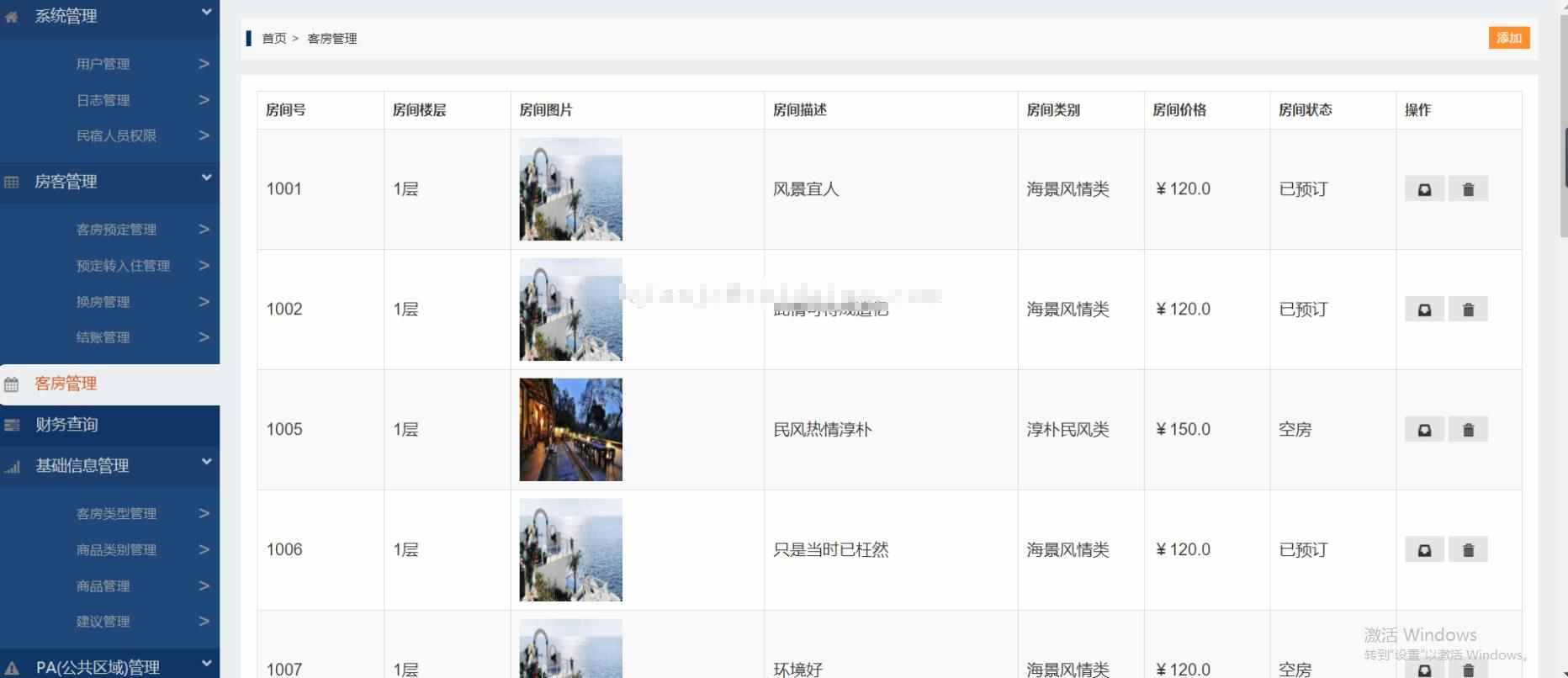This screenshot has width=1568, height=678.
Task: Click the arrow next to 日志管理
Action: [204, 99]
